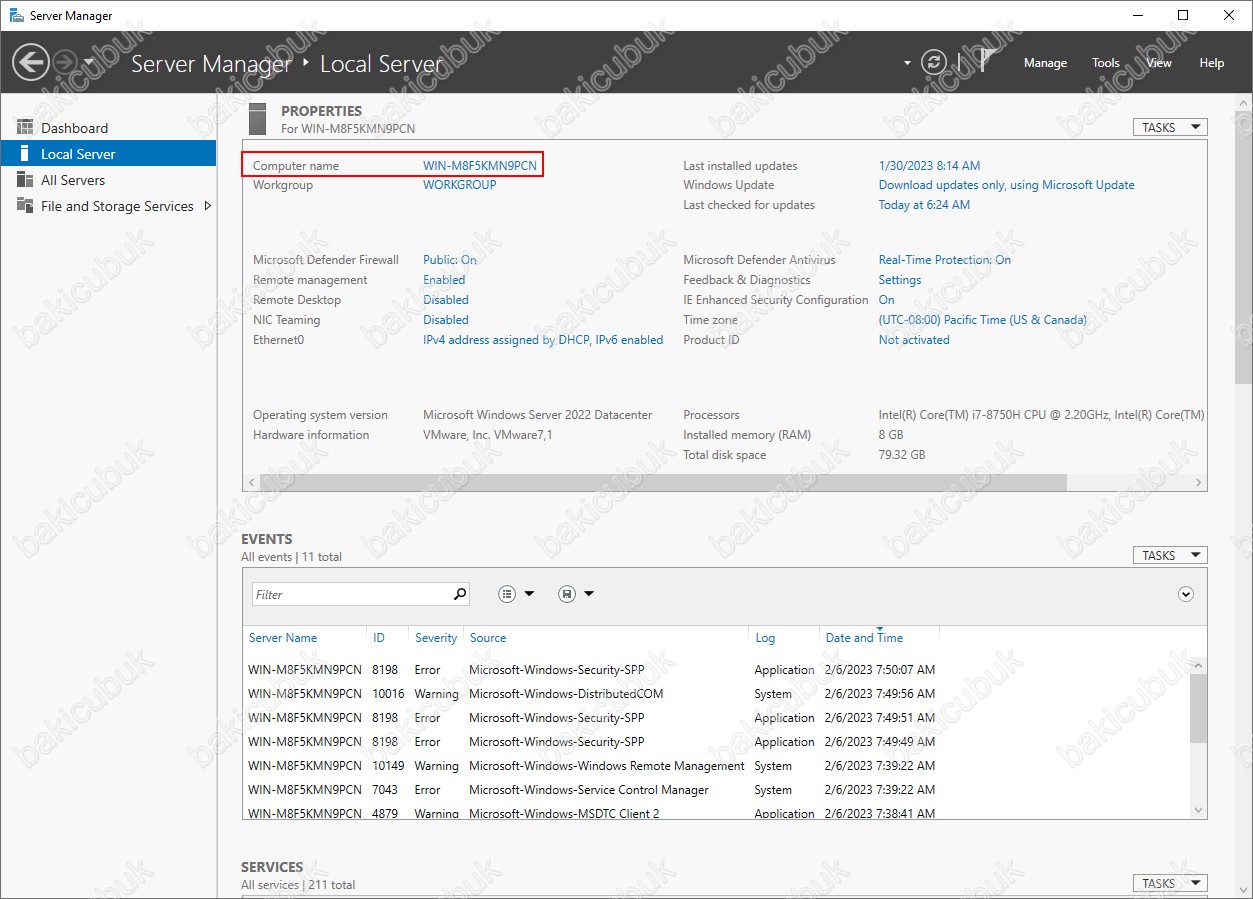Expand the events filter chevron button

pyautogui.click(x=1186, y=594)
